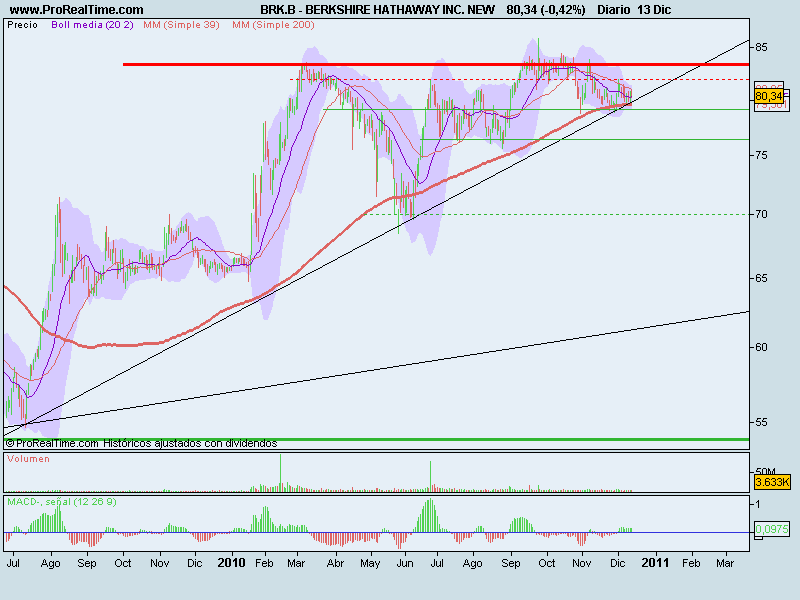Image resolution: width=800 pixels, height=600 pixels.
Task: Click the 85 price axis label
Action: [761, 47]
